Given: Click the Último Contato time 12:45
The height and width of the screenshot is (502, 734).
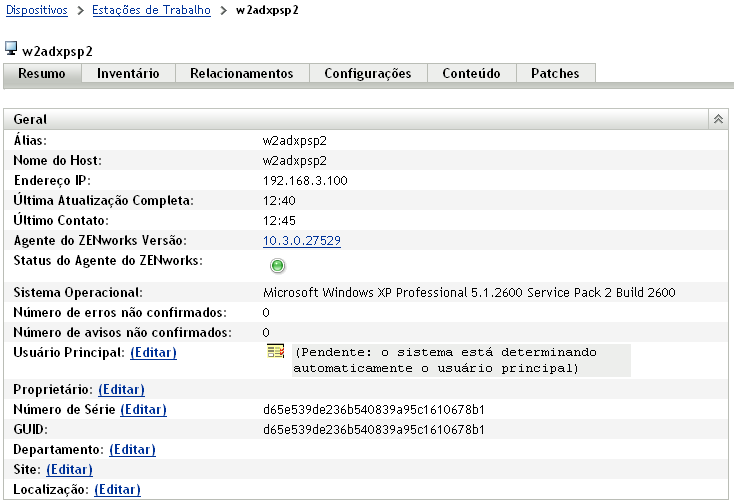Looking at the screenshot, I should (x=279, y=221).
